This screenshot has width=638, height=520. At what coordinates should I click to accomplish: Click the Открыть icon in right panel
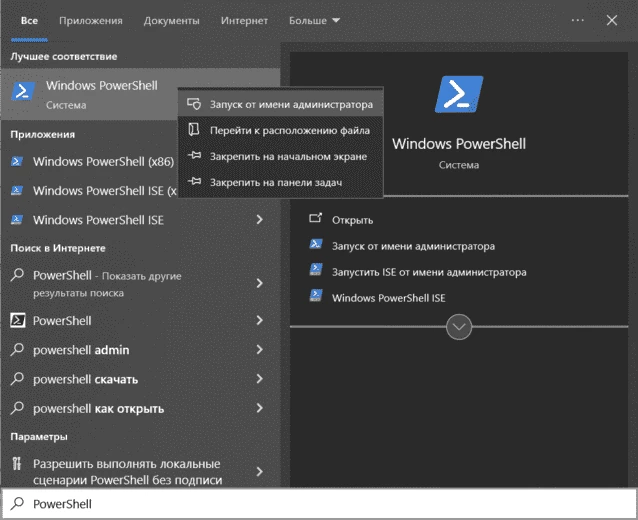315,220
